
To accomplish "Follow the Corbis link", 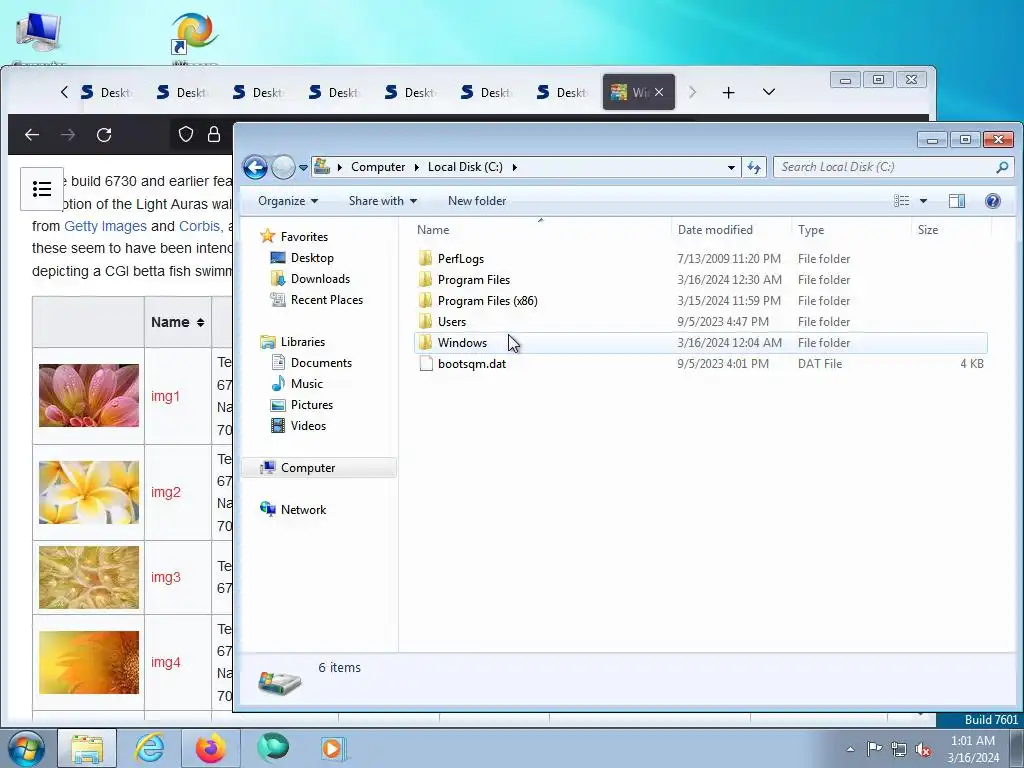I will tap(199, 226).
